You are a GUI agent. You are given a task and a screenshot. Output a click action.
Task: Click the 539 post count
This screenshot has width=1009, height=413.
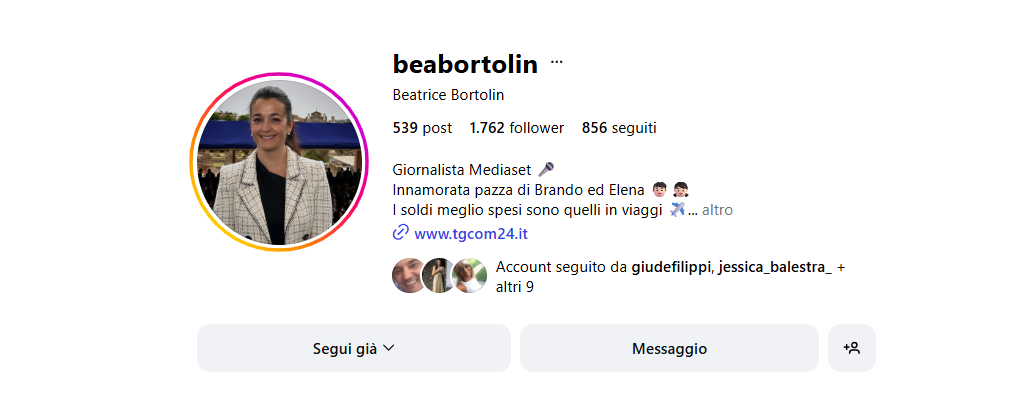(x=422, y=128)
